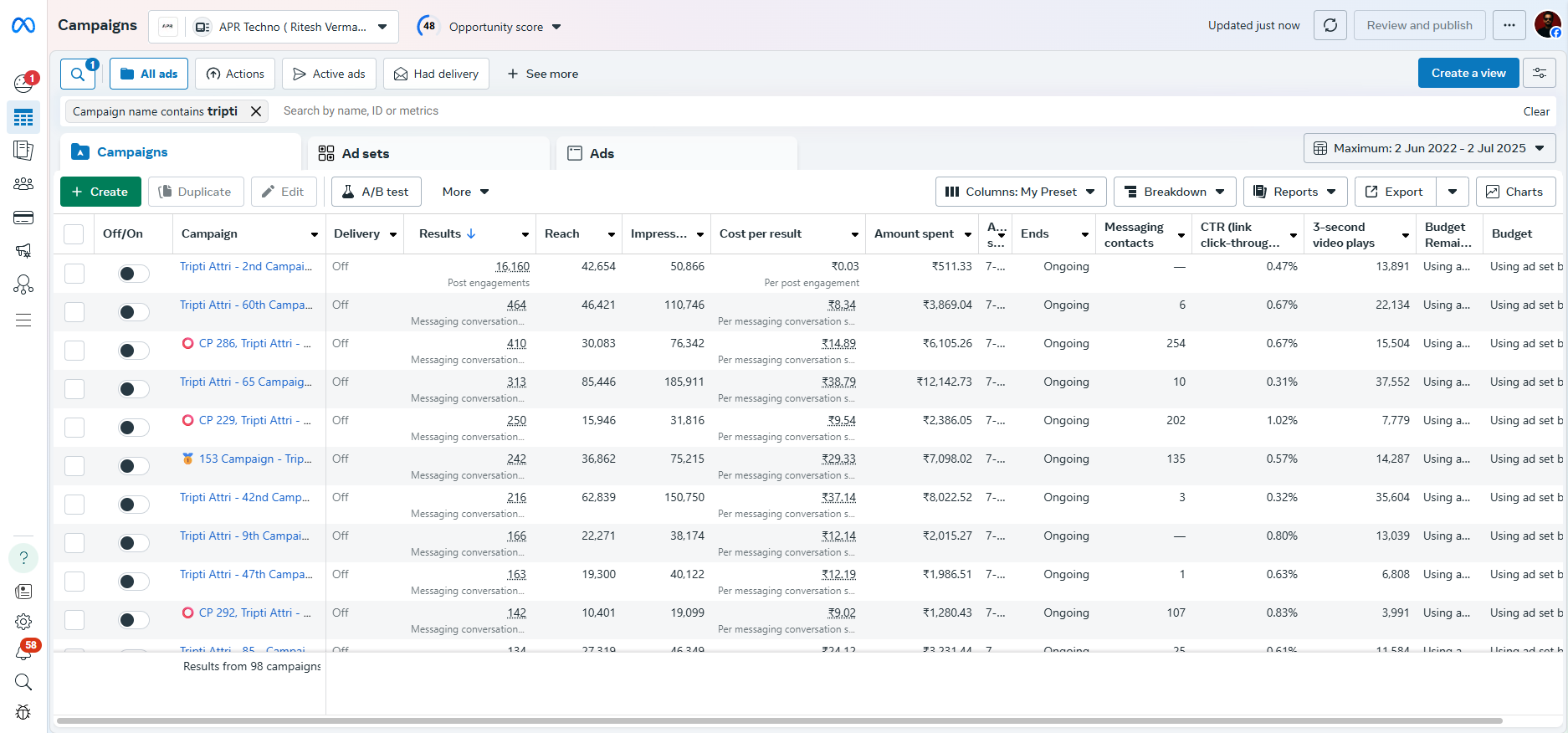Refresh the campaign data
This screenshot has height=733, width=1568.
click(1330, 25)
